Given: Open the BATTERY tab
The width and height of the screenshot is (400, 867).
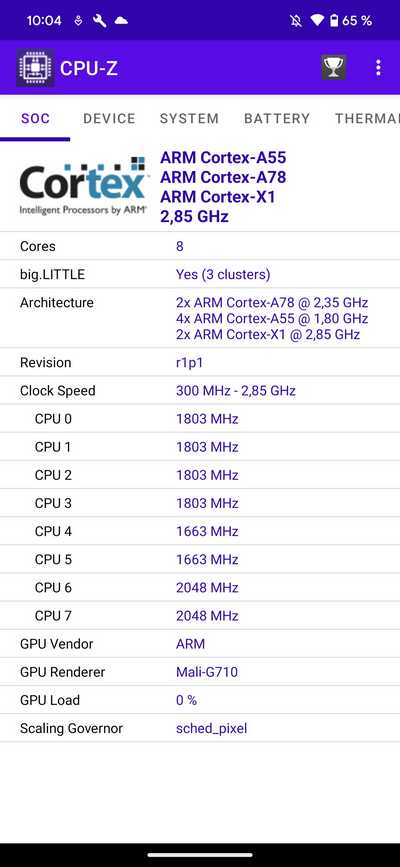Looking at the screenshot, I should click(277, 118).
